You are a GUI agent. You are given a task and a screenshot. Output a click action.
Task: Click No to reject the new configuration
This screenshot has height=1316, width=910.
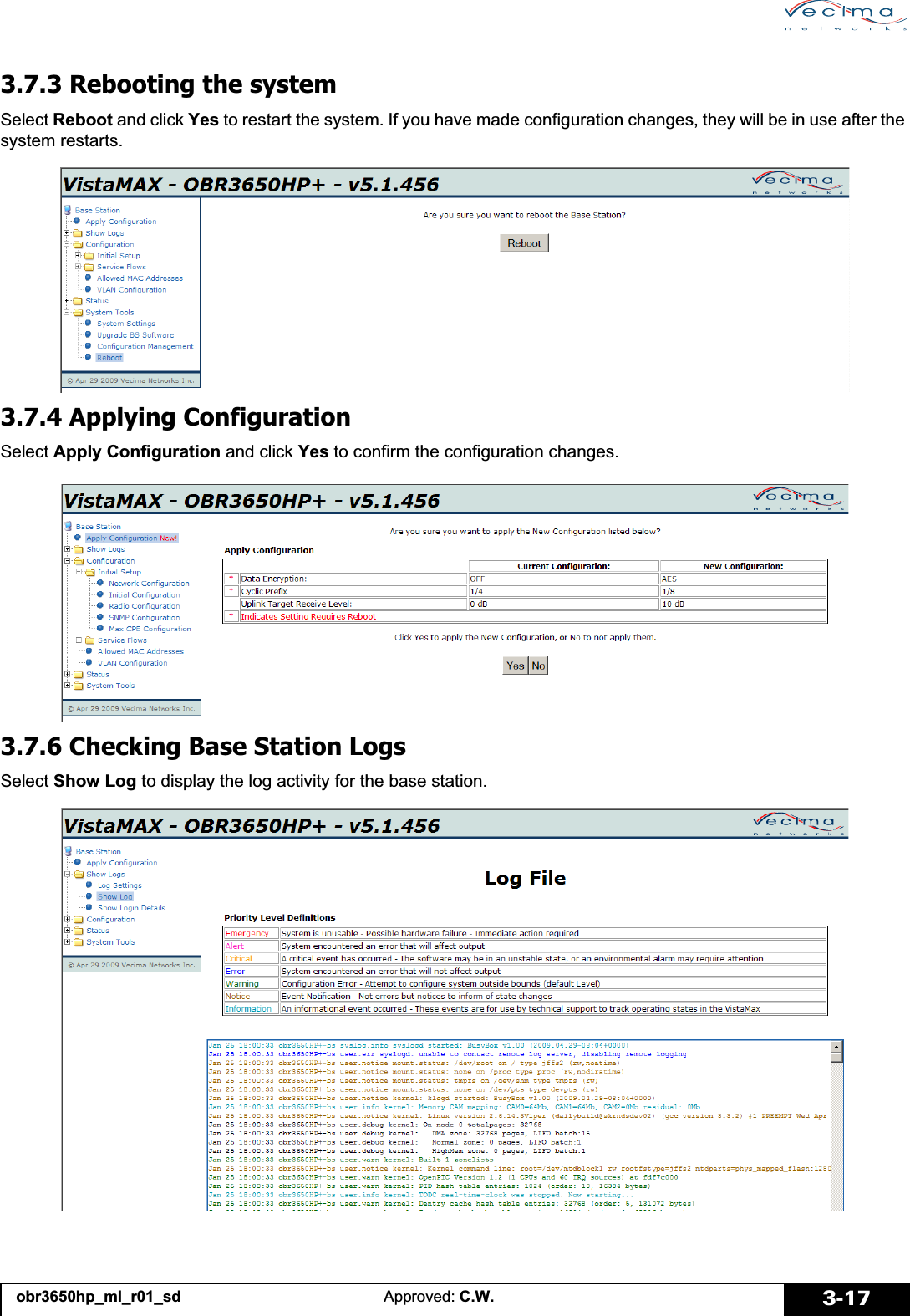(x=538, y=666)
